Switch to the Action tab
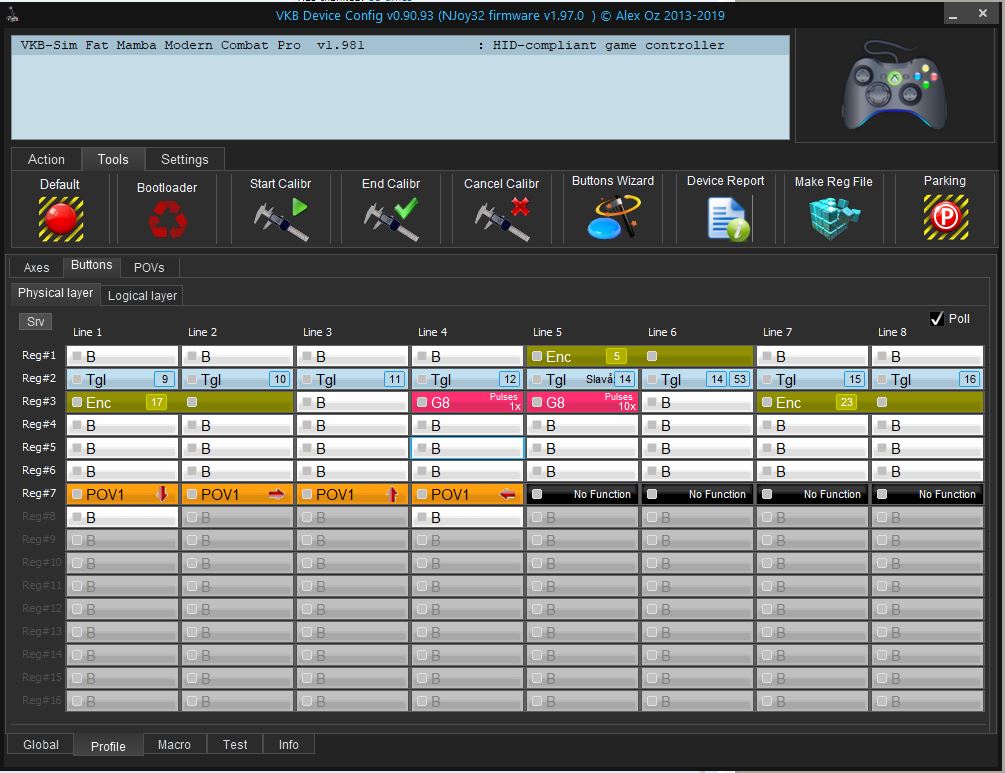The height and width of the screenshot is (773, 1005). click(x=46, y=160)
